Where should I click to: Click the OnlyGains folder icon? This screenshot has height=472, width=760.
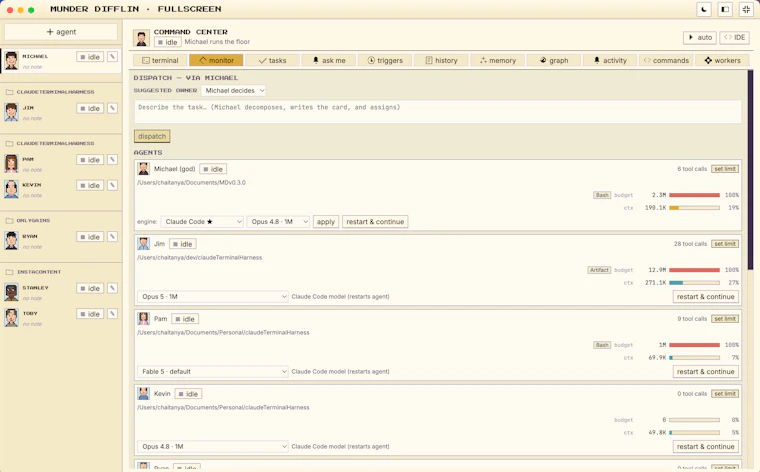point(9,220)
